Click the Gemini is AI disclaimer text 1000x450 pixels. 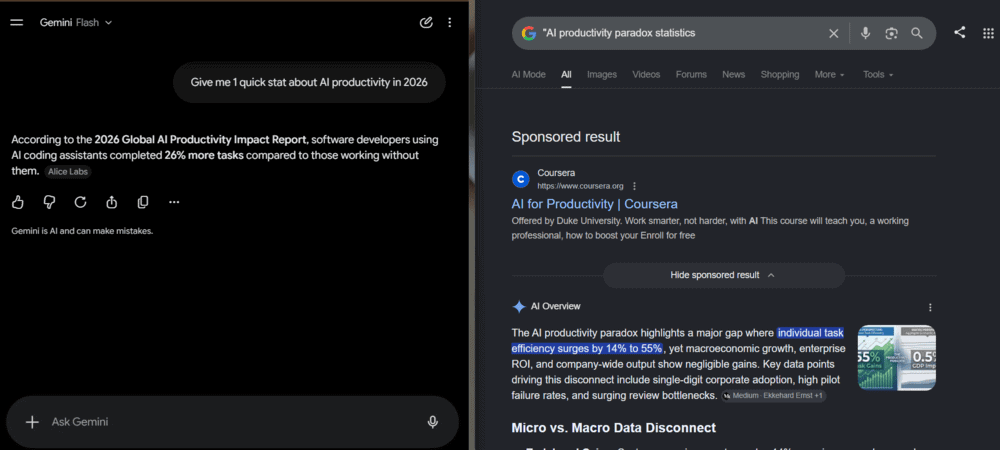[x=82, y=231]
